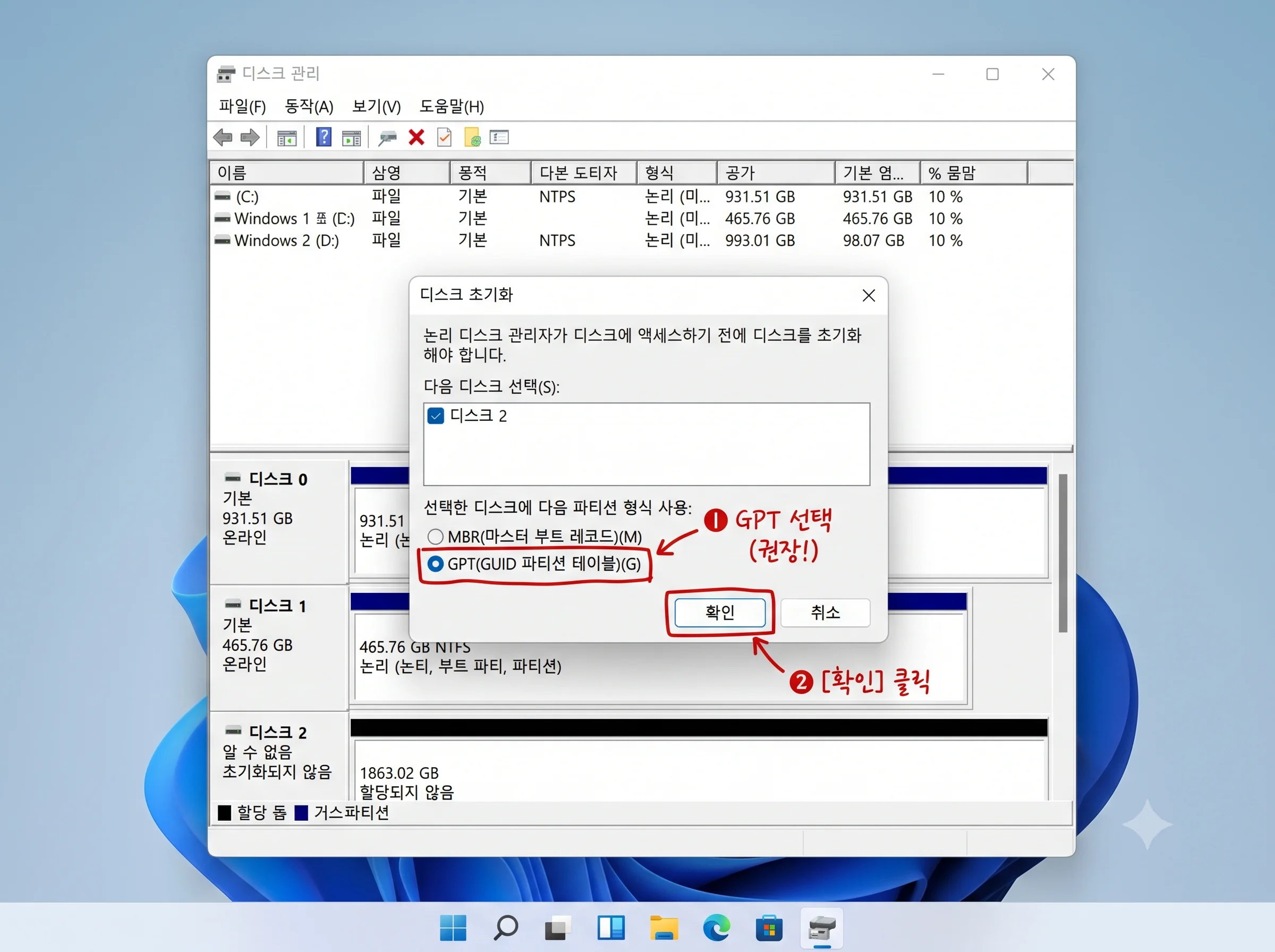Click the 기본 염... column header

[x=877, y=173]
